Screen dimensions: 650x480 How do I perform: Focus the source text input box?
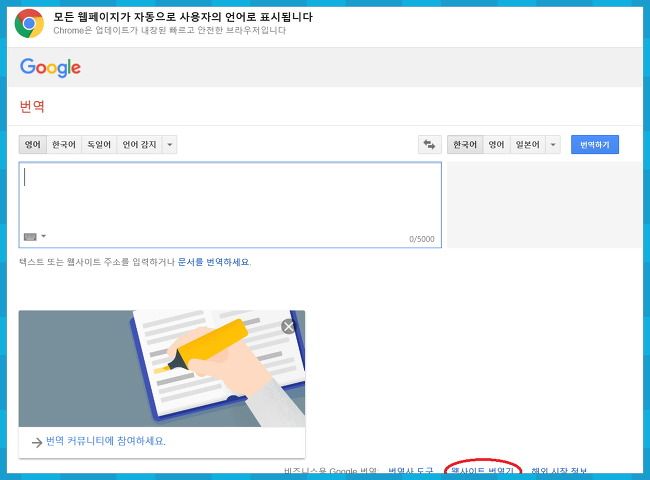coord(230,205)
